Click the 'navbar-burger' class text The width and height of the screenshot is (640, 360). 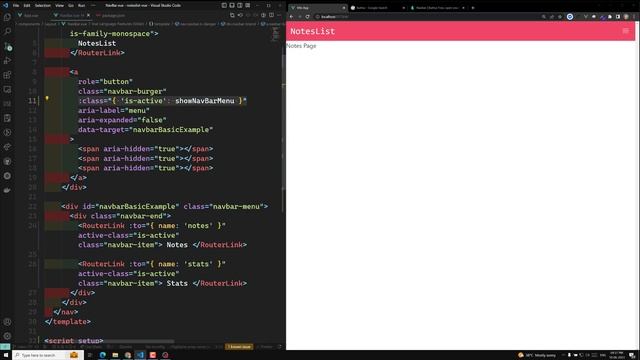(x=135, y=91)
